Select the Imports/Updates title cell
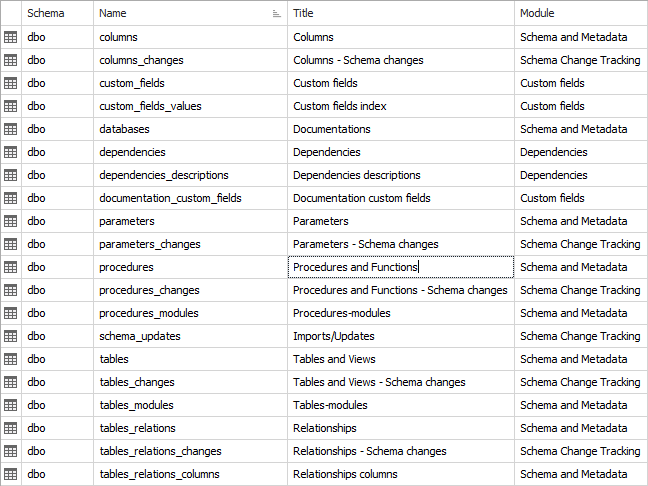 coord(334,336)
